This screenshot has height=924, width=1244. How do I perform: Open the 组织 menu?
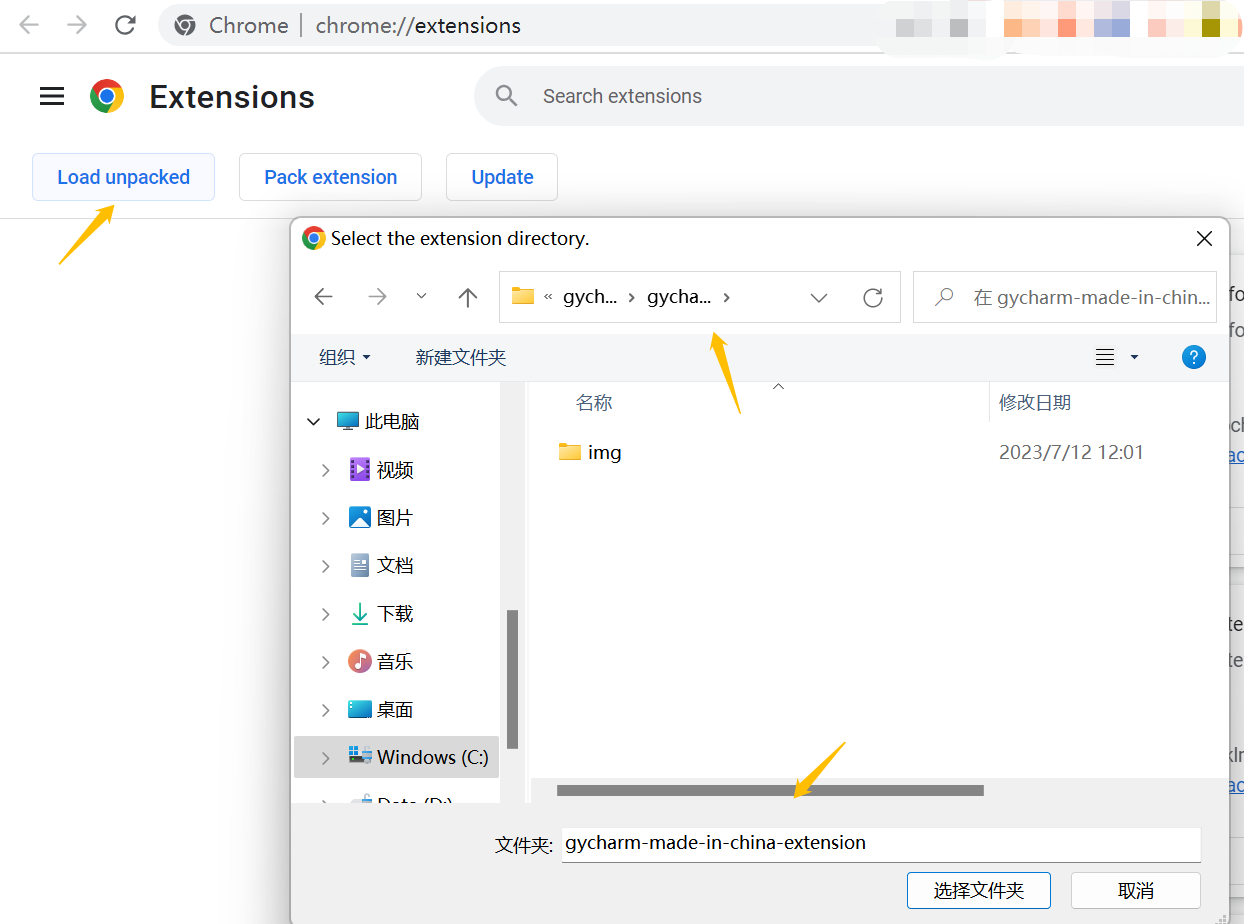[x=345, y=357]
